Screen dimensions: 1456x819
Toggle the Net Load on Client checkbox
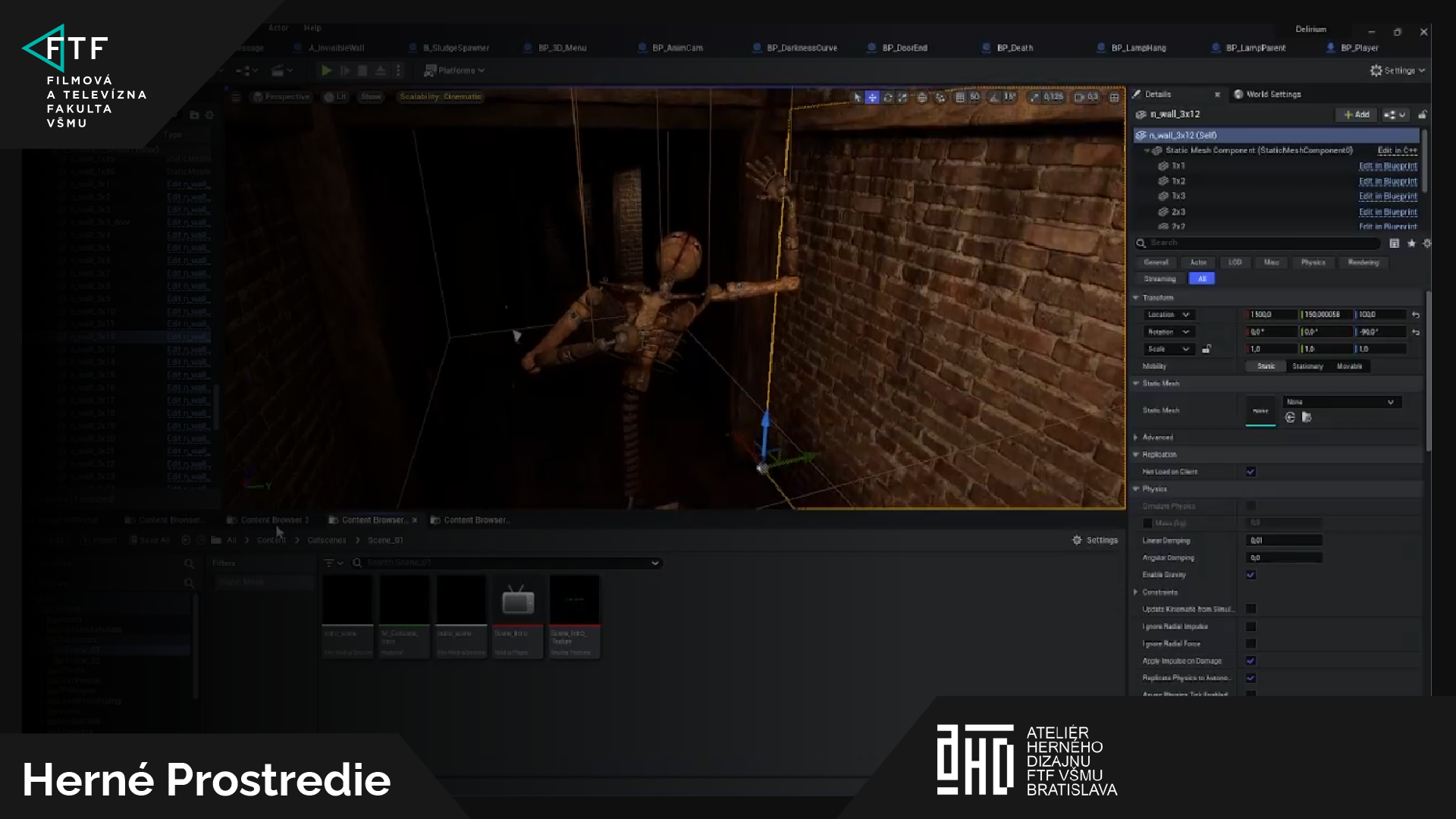pyautogui.click(x=1250, y=472)
